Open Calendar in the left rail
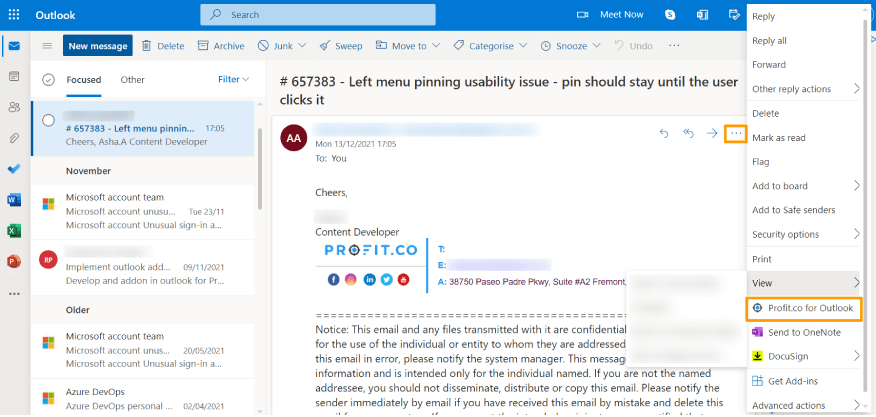This screenshot has width=876, height=417. pos(14,77)
